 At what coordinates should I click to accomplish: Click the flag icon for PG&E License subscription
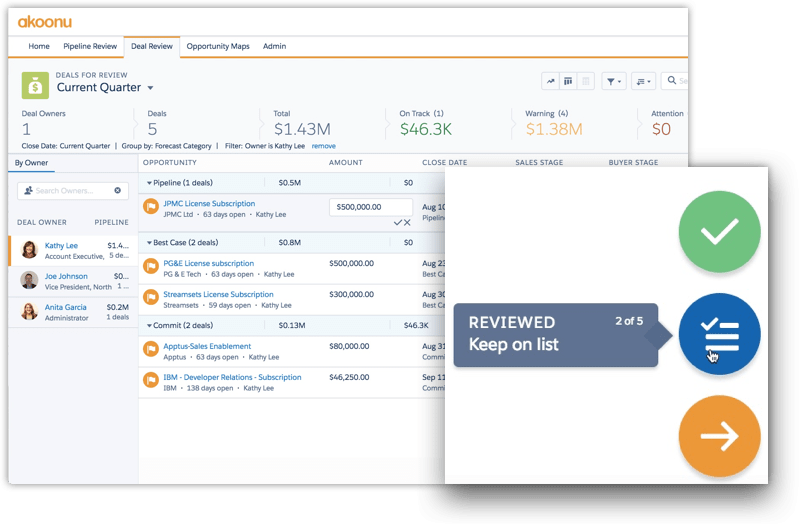pyautogui.click(x=151, y=267)
